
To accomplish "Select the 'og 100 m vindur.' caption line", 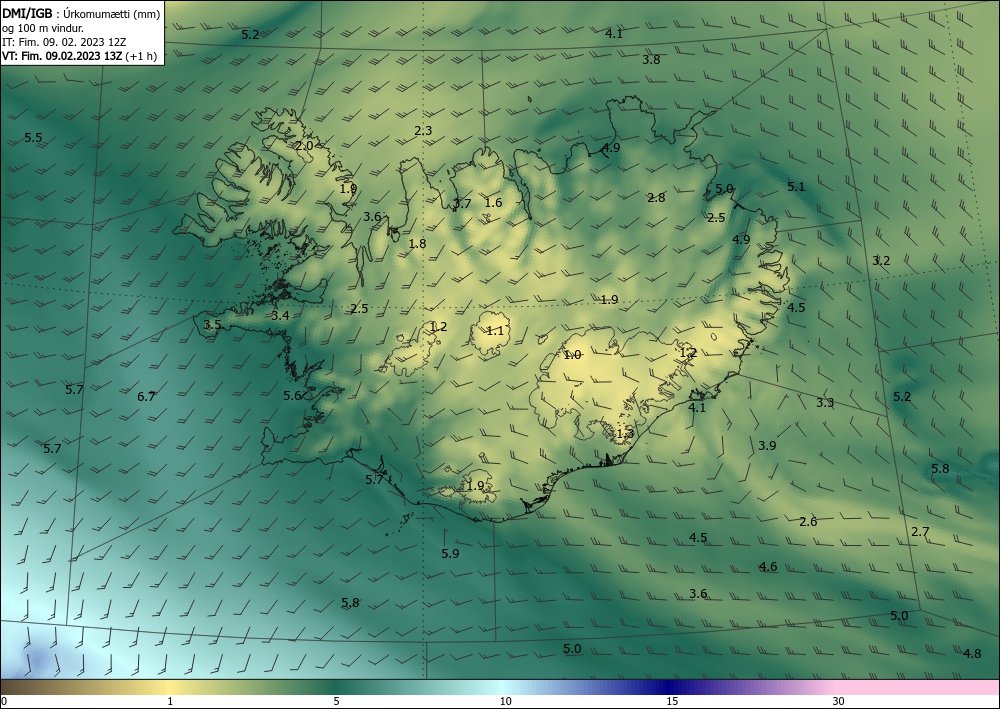I will pos(43,28).
